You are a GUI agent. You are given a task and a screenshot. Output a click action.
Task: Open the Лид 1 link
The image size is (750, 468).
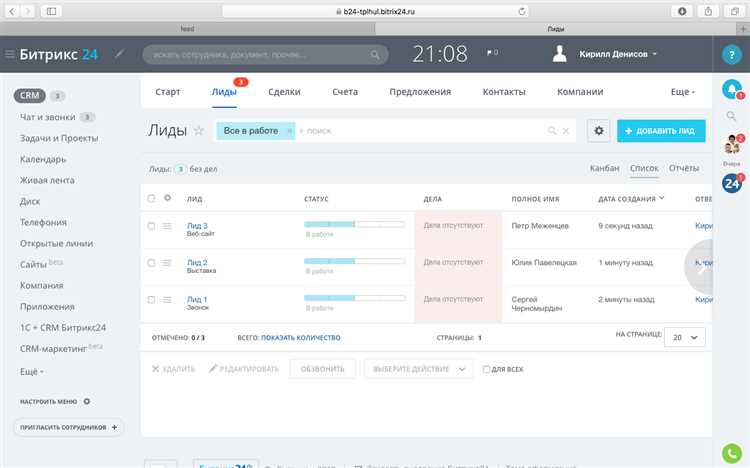point(197,299)
